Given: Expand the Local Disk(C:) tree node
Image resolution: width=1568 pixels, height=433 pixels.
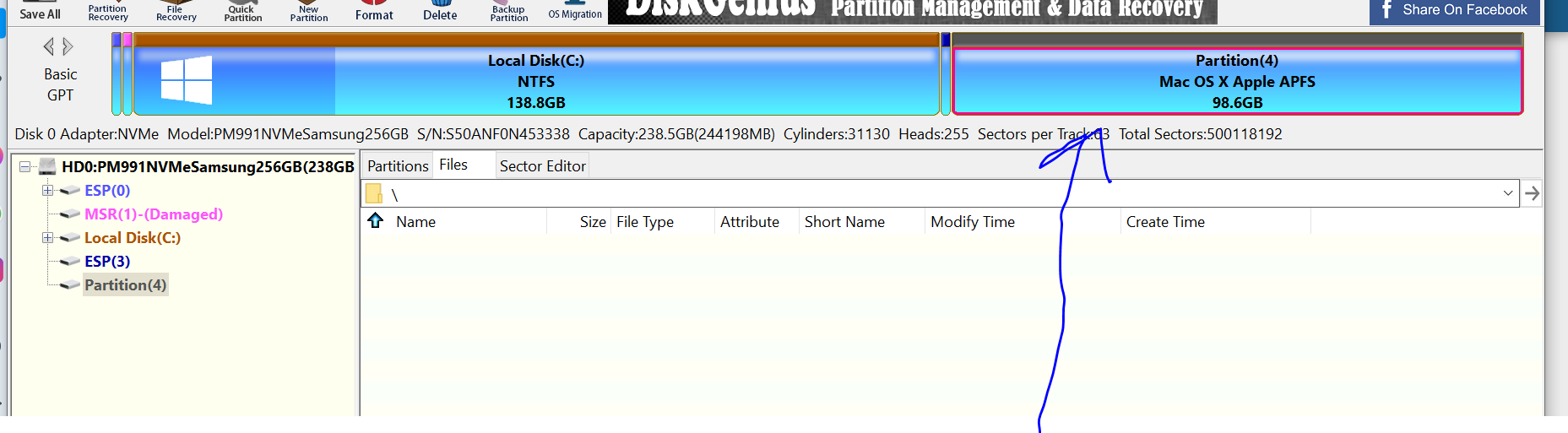Looking at the screenshot, I should point(48,237).
